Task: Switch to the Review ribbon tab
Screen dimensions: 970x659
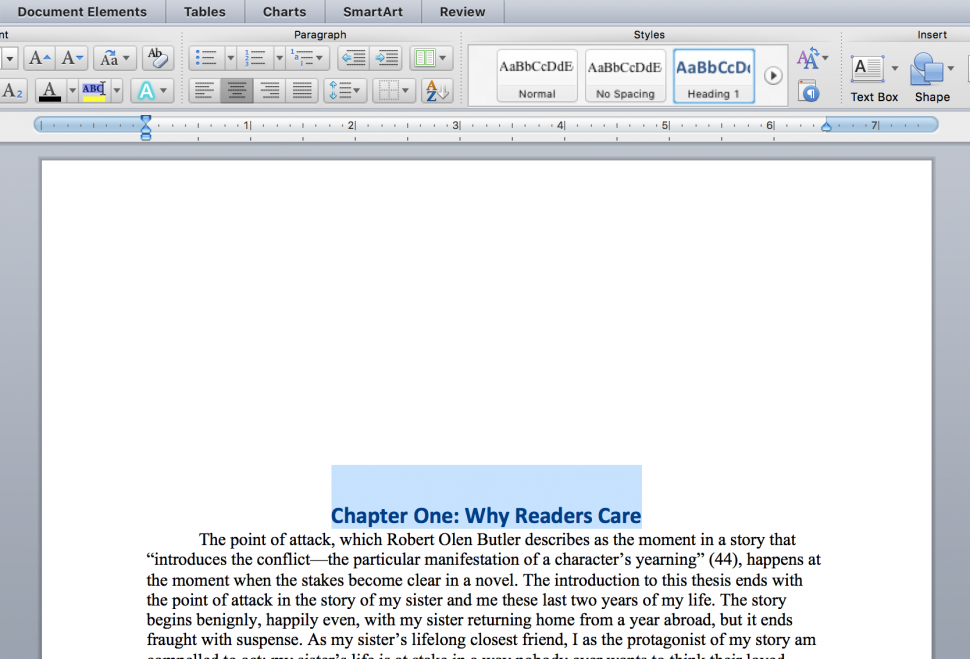Action: pyautogui.click(x=462, y=12)
